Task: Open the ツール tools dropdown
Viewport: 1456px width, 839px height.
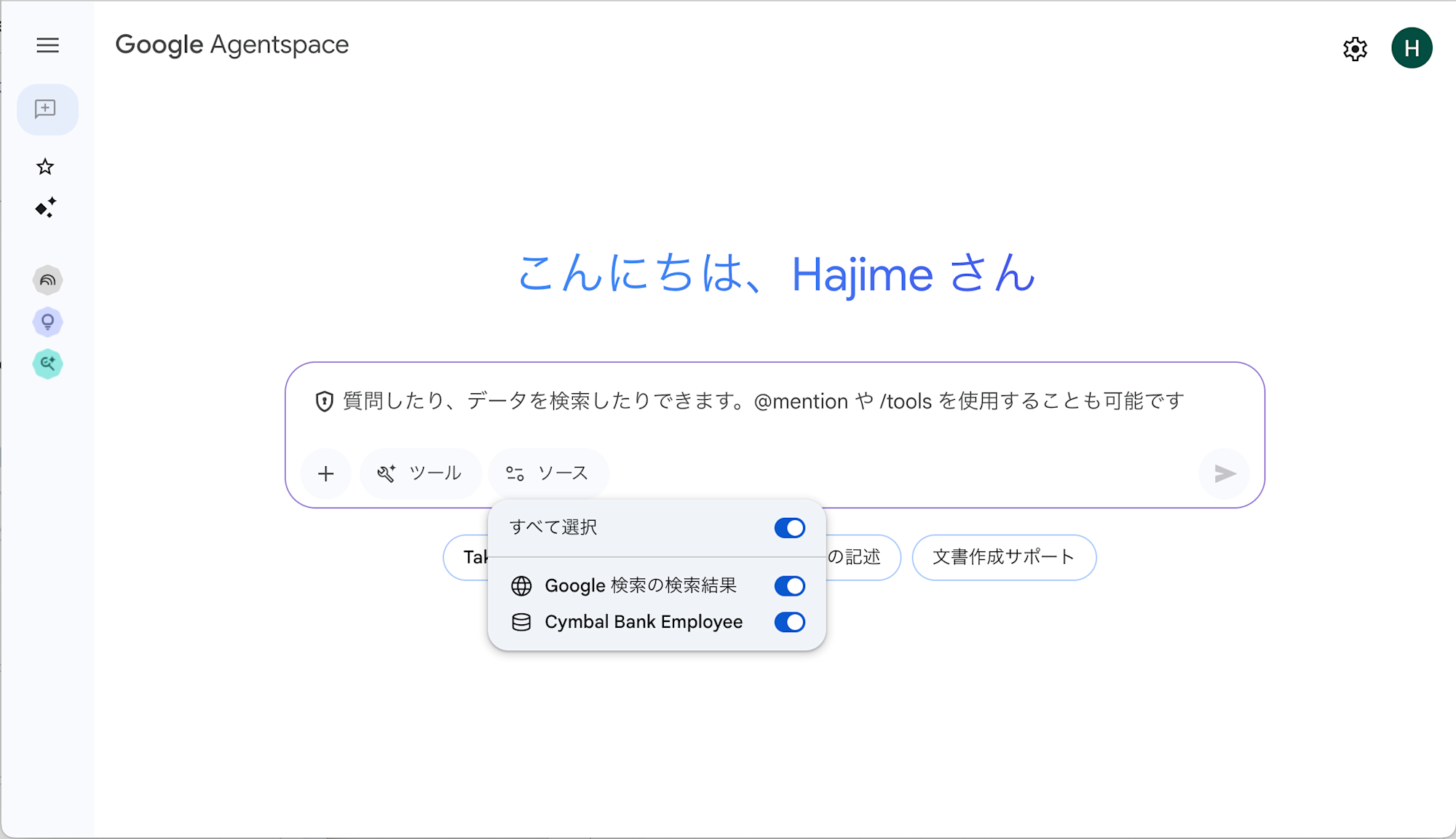Action: coord(421,473)
